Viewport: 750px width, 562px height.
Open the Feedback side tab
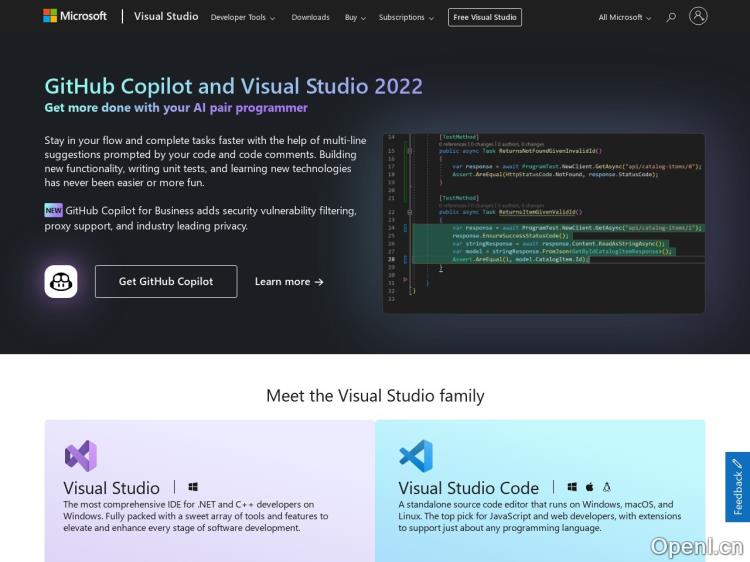coord(738,487)
